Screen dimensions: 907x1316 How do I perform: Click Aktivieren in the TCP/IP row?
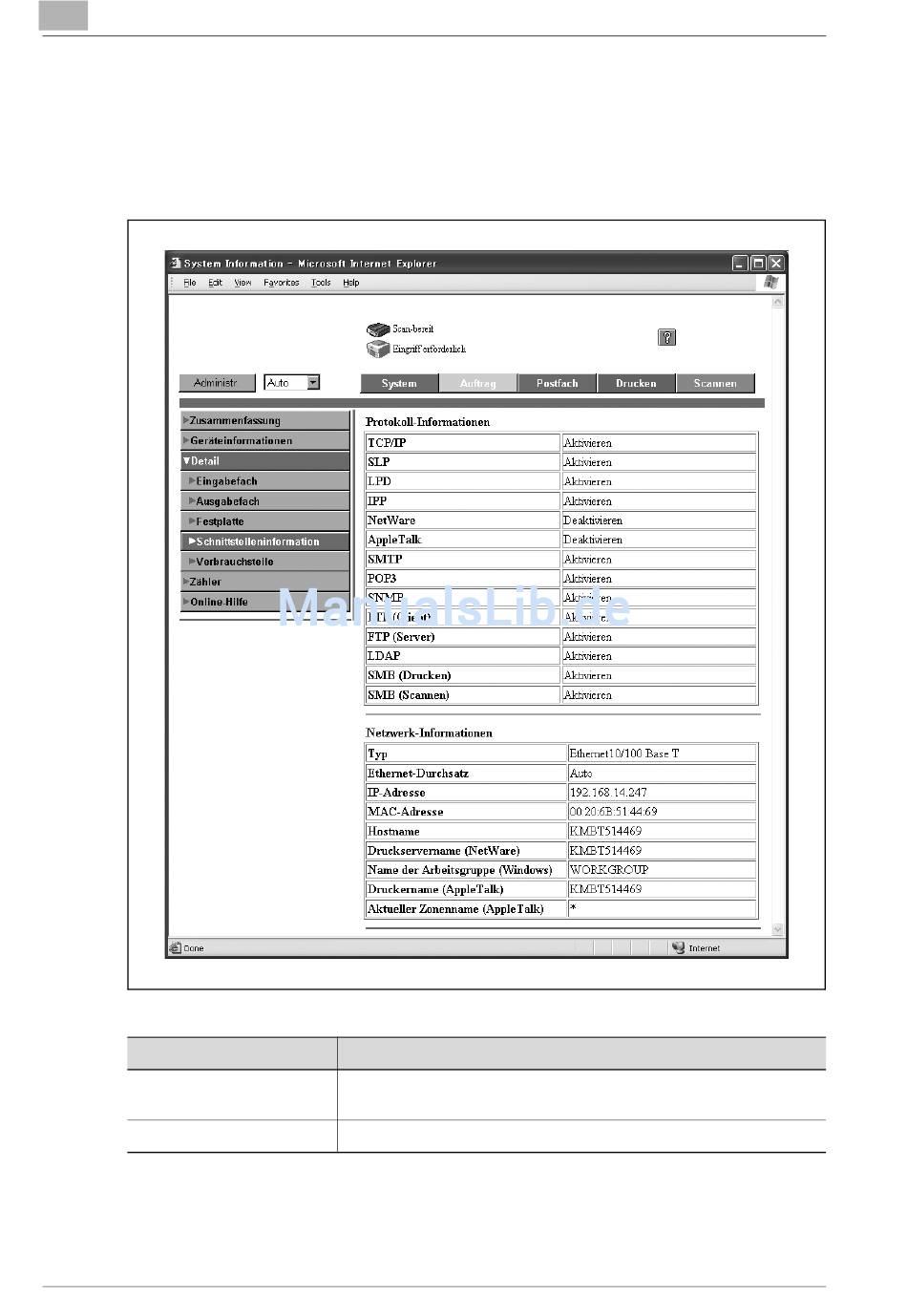click(588, 443)
